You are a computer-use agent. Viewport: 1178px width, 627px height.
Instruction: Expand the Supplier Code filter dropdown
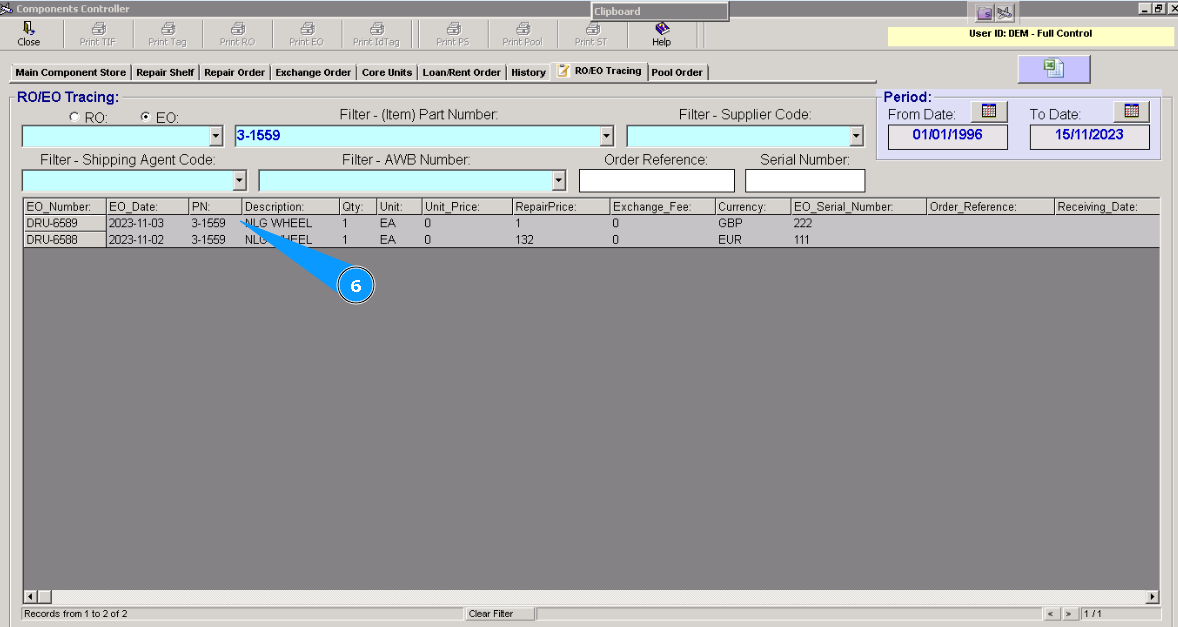coord(856,136)
